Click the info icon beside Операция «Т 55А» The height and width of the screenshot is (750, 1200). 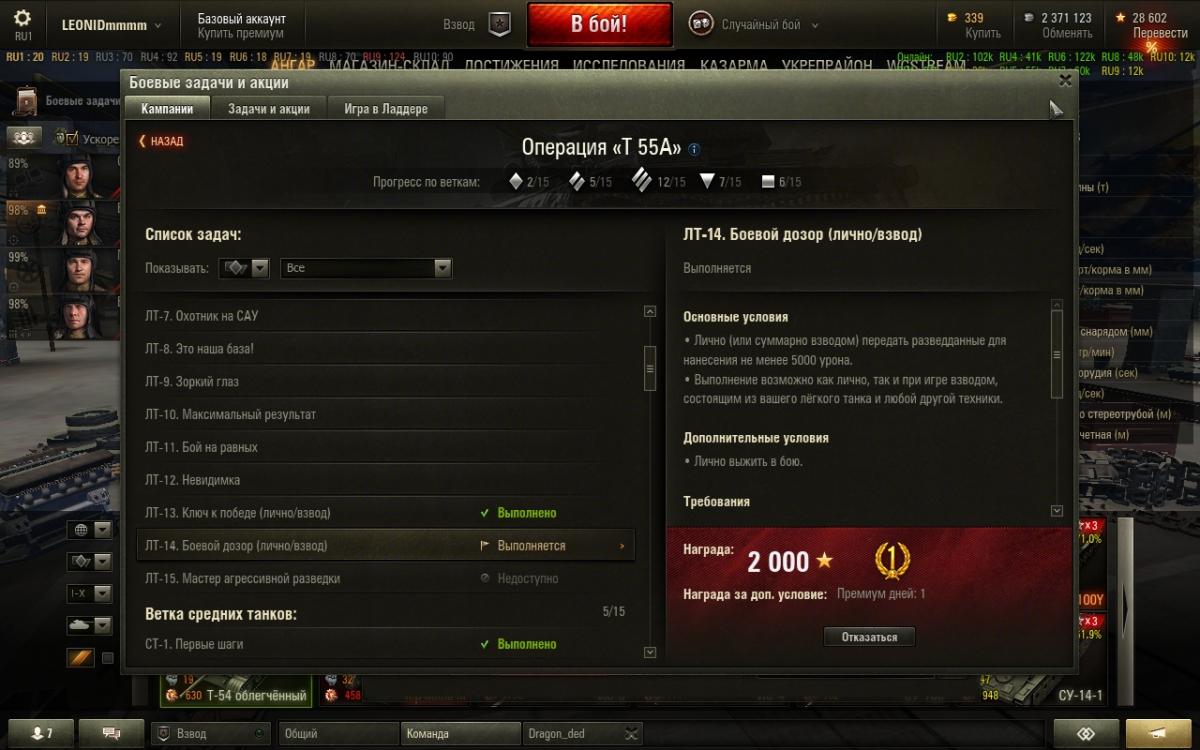pyautogui.click(x=694, y=149)
